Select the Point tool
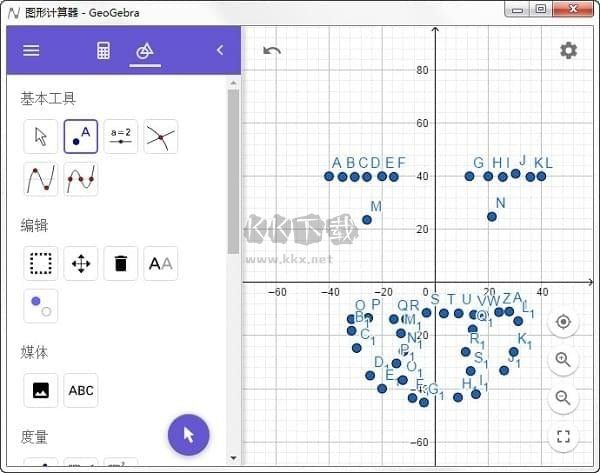 point(81,137)
